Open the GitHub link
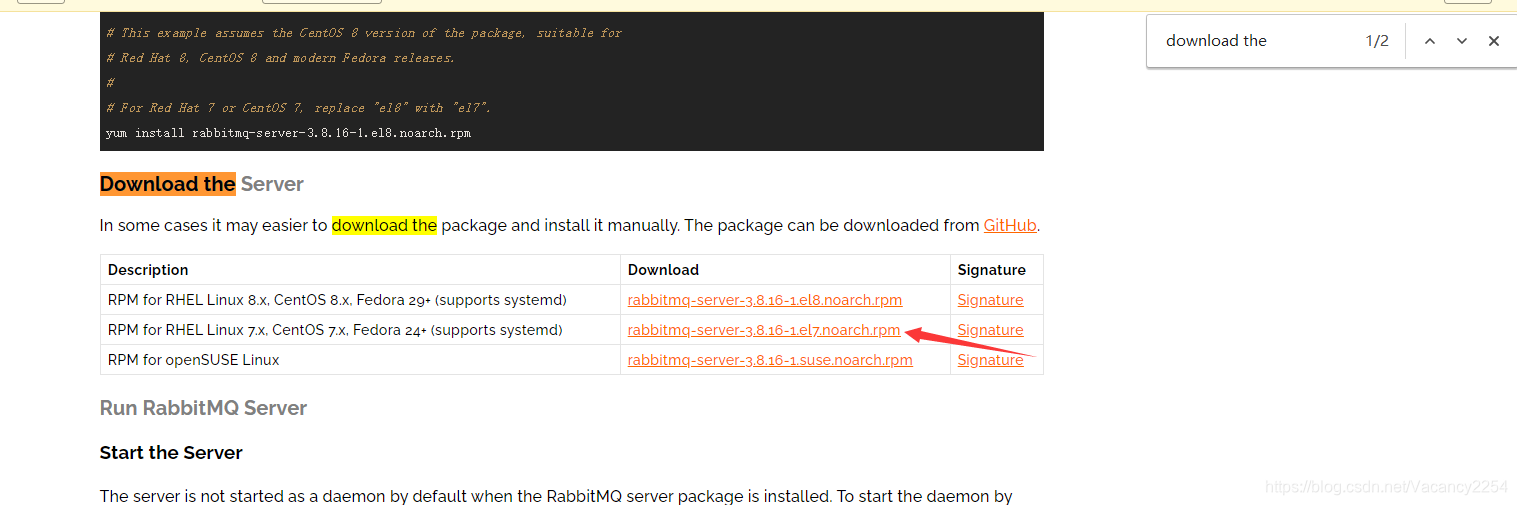Image resolution: width=1517 pixels, height=505 pixels. [x=1010, y=225]
